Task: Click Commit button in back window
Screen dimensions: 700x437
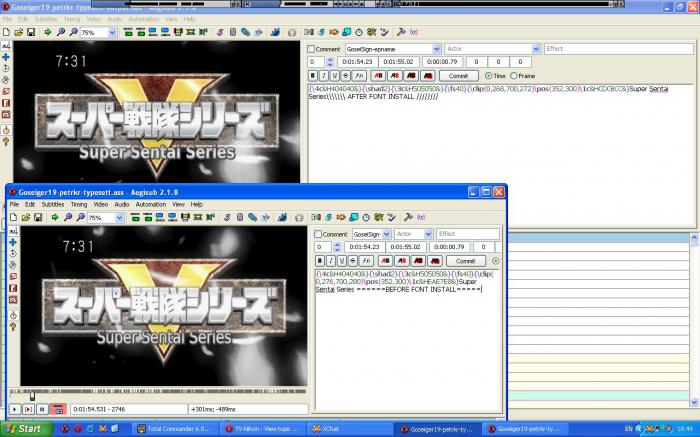Action: (458, 76)
